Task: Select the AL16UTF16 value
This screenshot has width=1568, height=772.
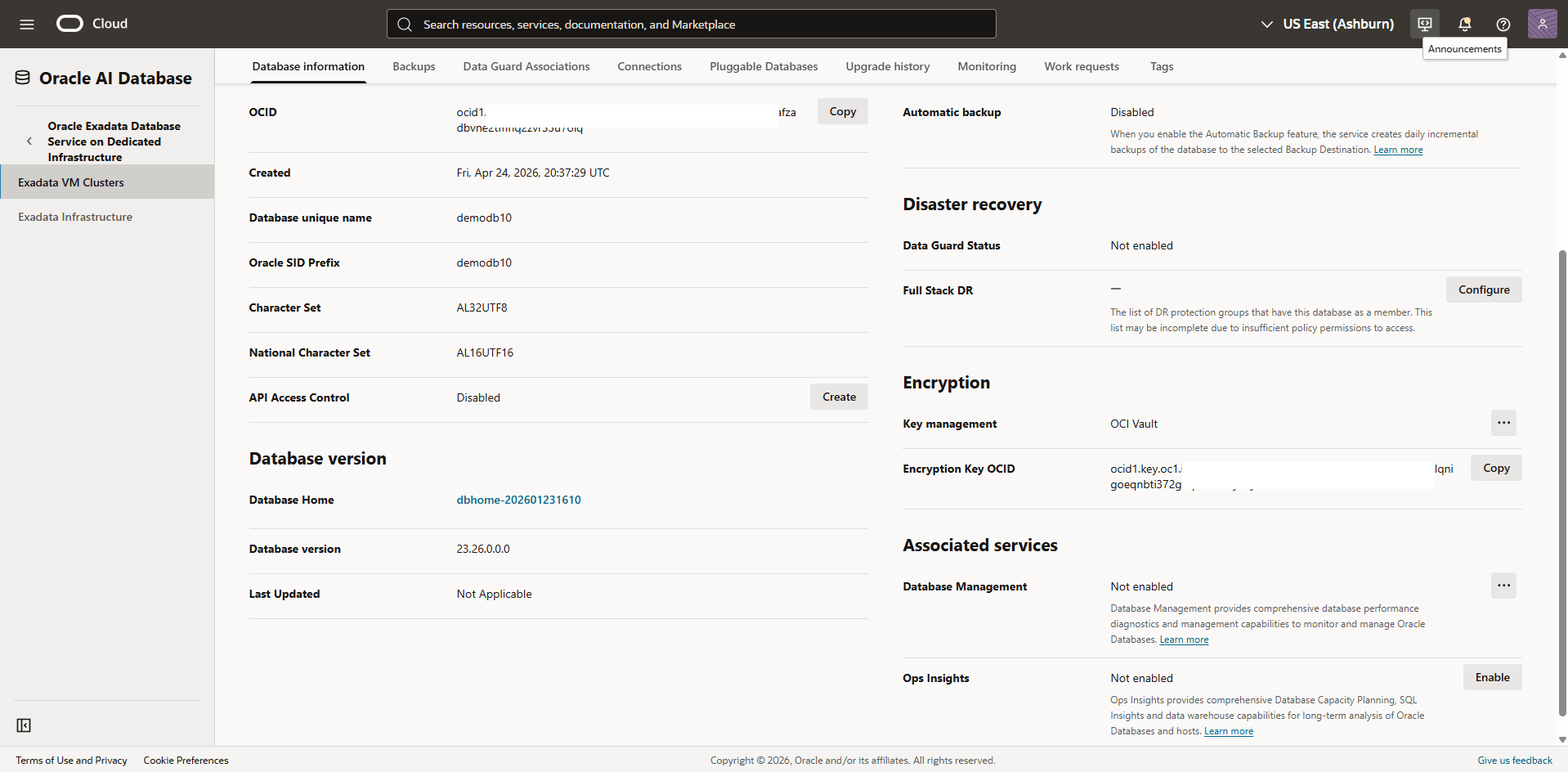Action: coord(485,352)
